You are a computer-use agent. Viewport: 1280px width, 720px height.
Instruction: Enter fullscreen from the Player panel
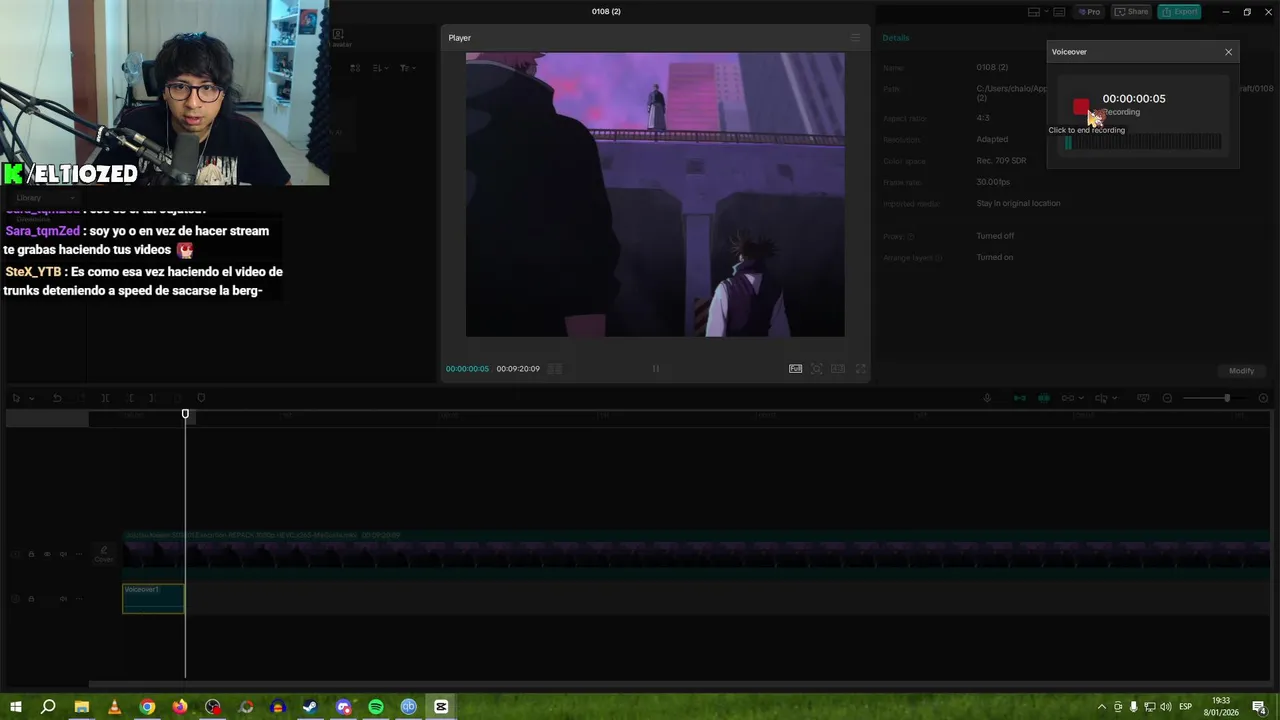[860, 369]
